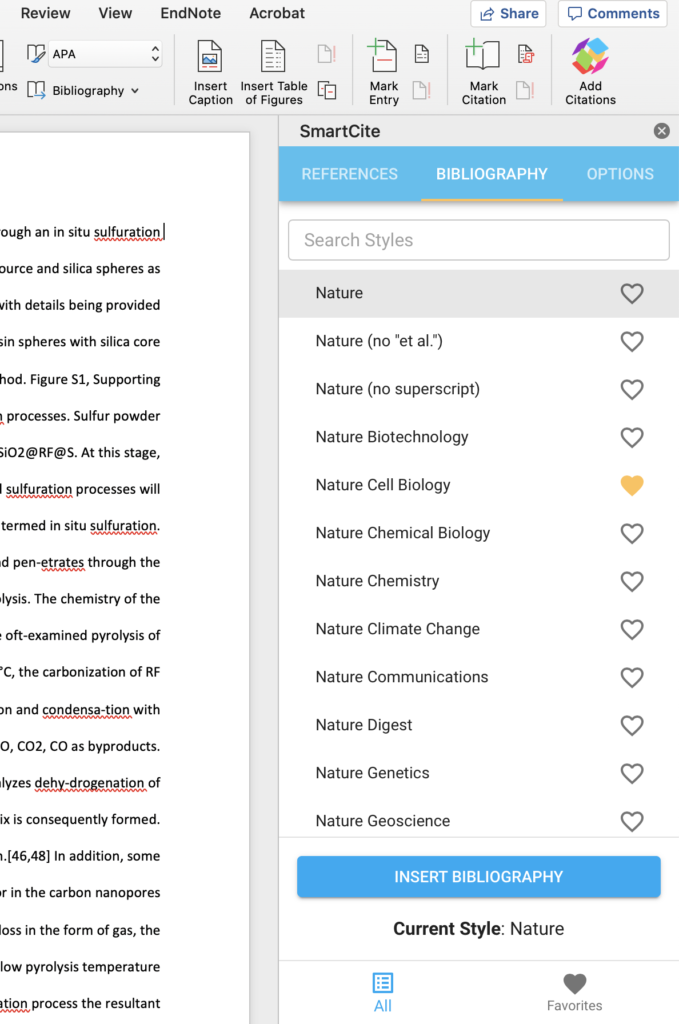Favorite the Nature Genetics style
Viewport: 679px width, 1024px height.
pyautogui.click(x=631, y=773)
